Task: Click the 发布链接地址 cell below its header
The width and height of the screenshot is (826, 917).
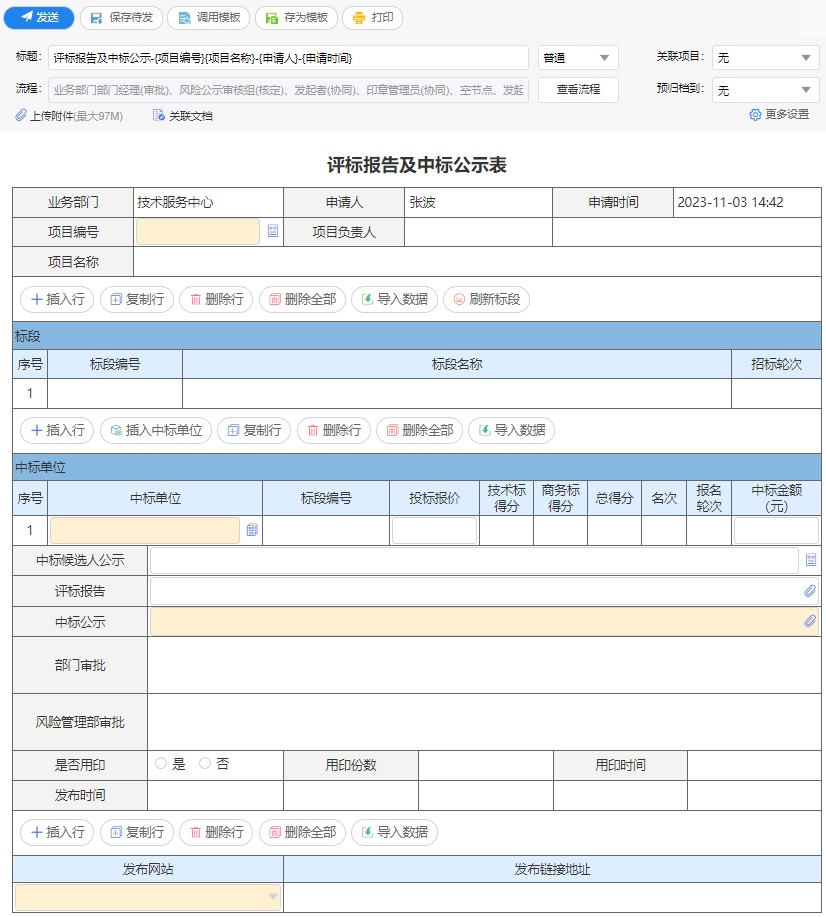Action: 552,897
